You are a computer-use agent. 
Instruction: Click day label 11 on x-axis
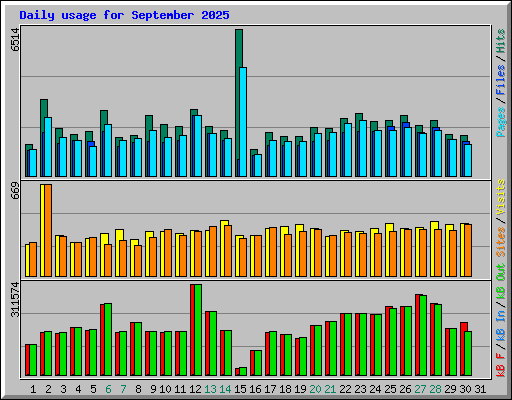(180, 389)
